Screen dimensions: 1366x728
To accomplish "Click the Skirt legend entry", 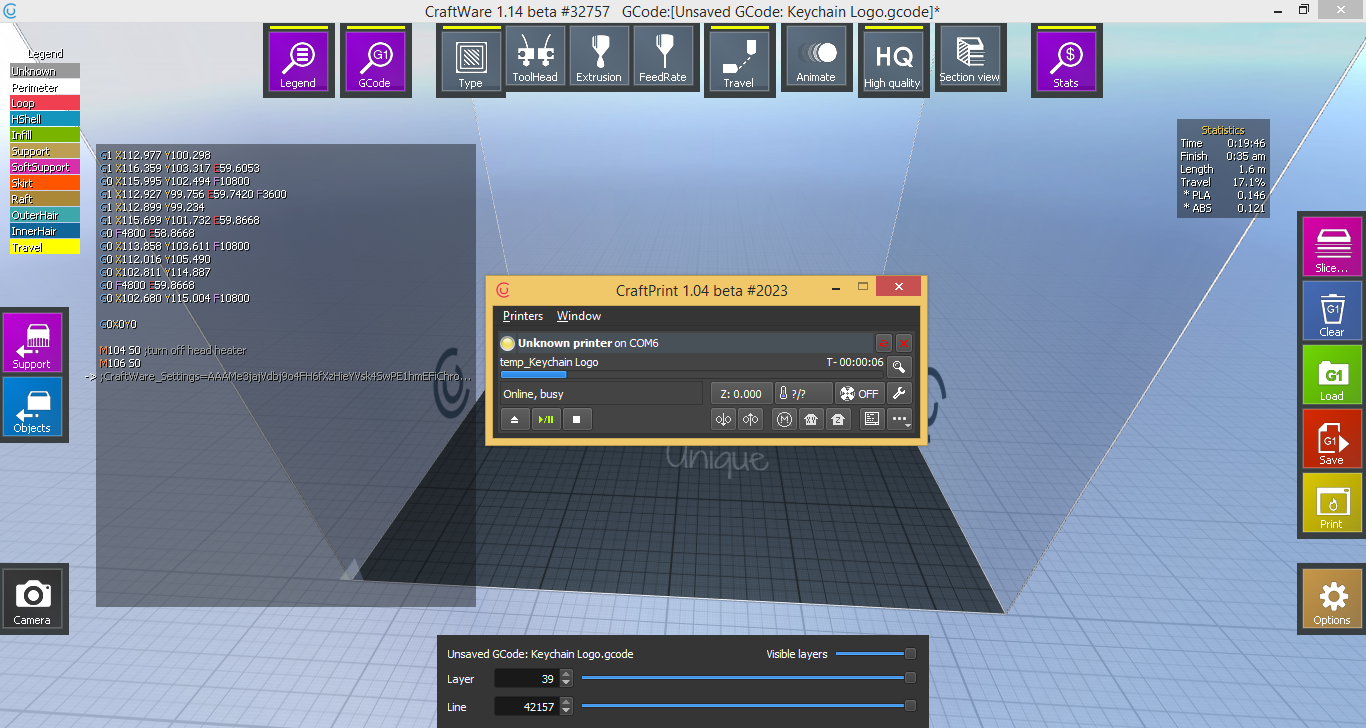I will coord(45,183).
